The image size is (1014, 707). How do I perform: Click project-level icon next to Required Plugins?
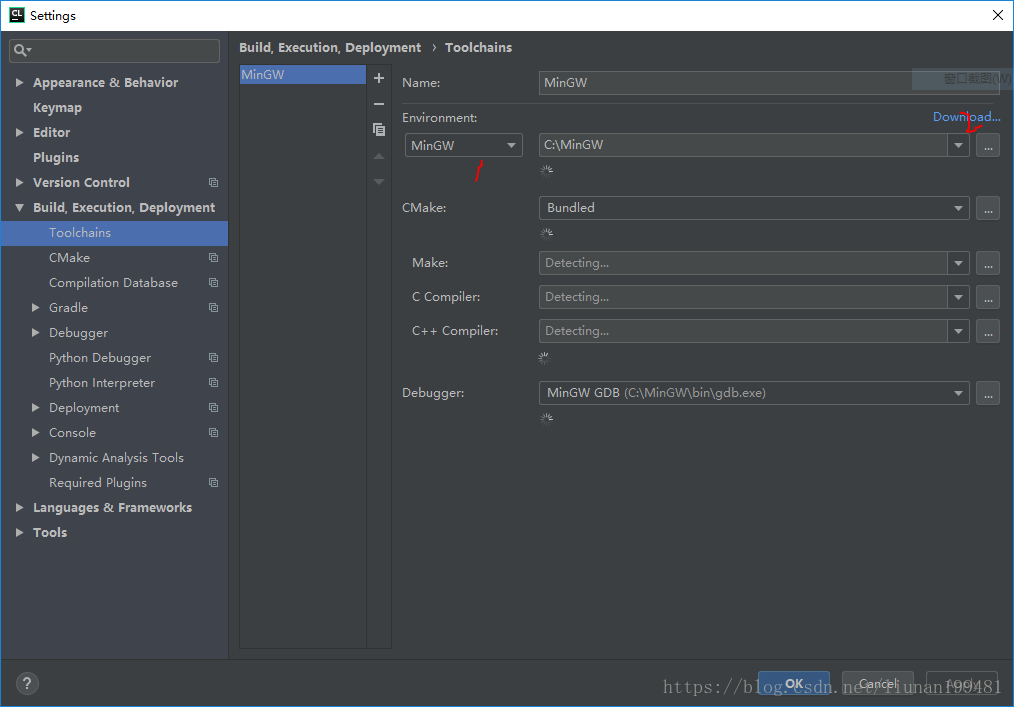point(213,483)
